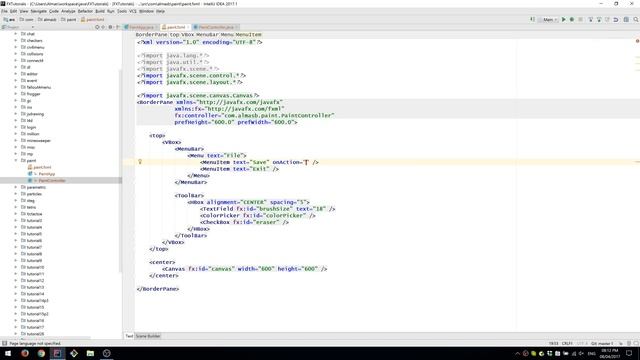The height and width of the screenshot is (360, 640).
Task: Switch to the PaintApp.java editor tab
Action: tap(141, 27)
